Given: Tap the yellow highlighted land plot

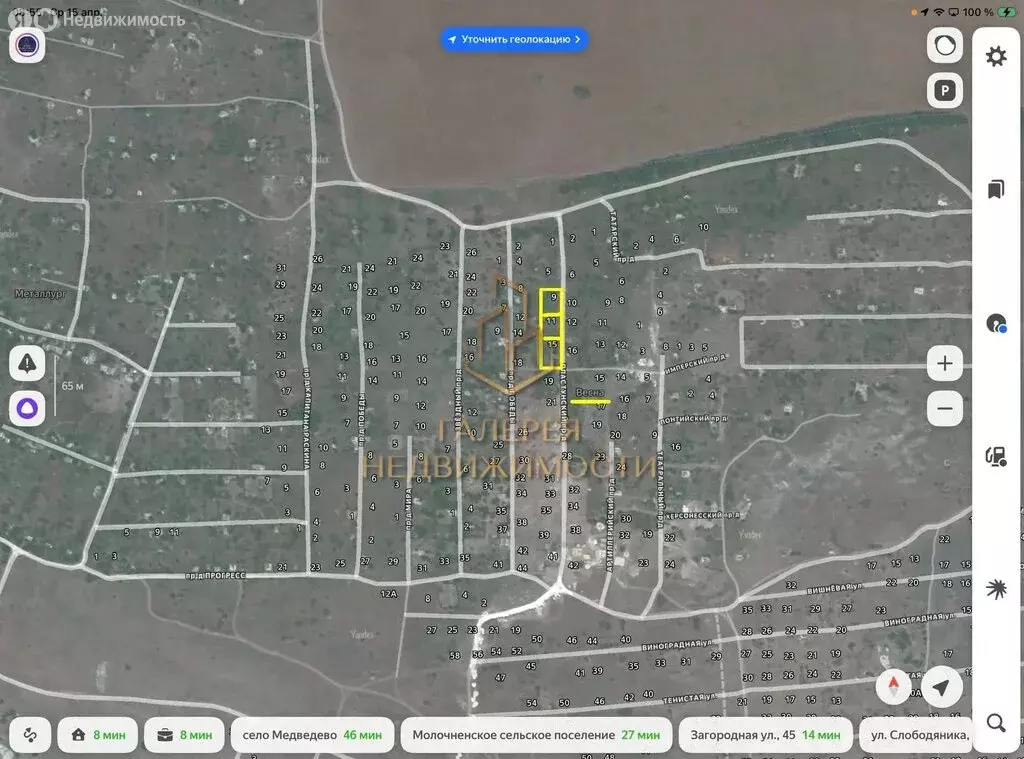Looking at the screenshot, I should click(x=551, y=328).
